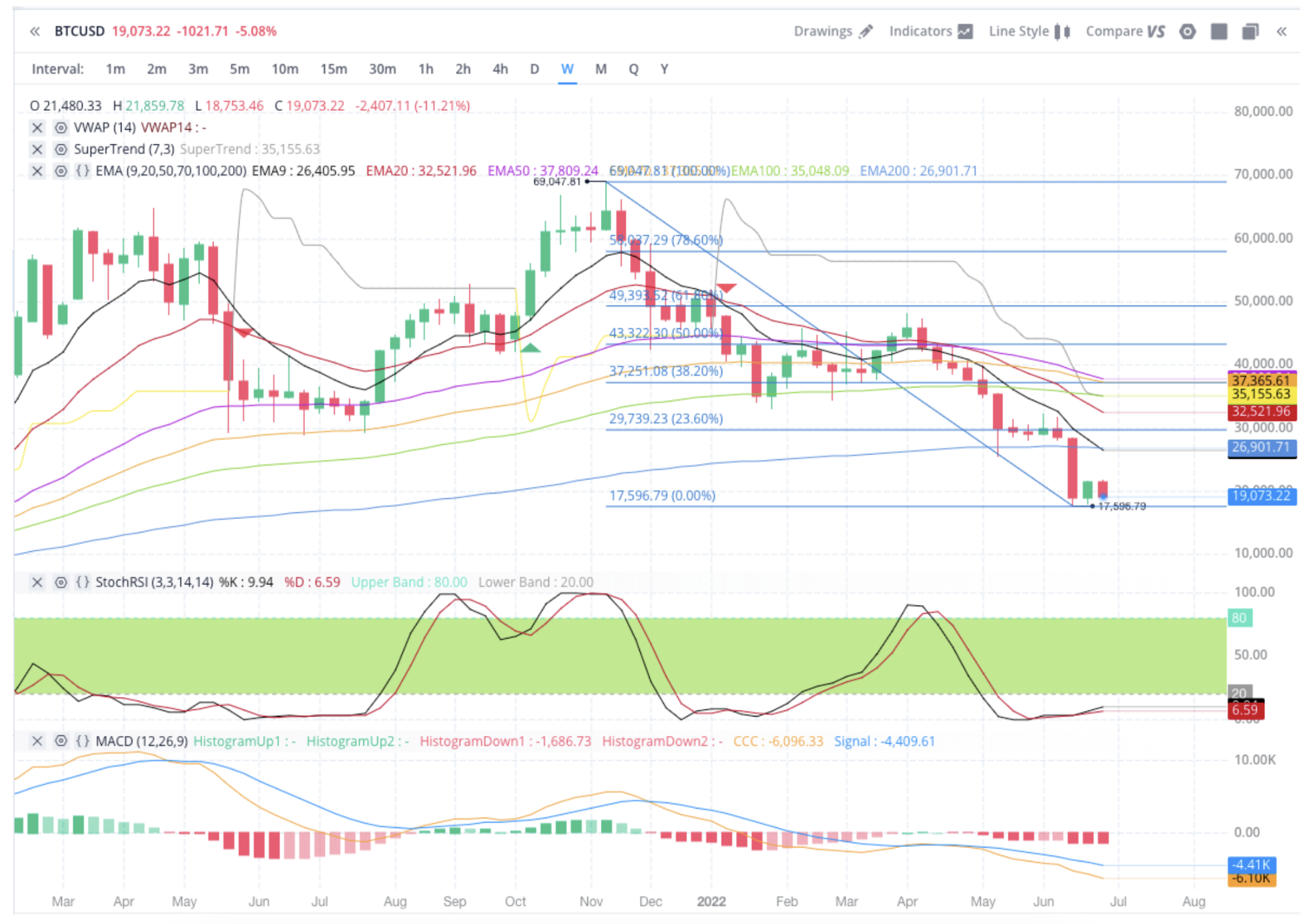Toggle EMA indicator visibility
The height and width of the screenshot is (924, 1312).
pos(60,171)
